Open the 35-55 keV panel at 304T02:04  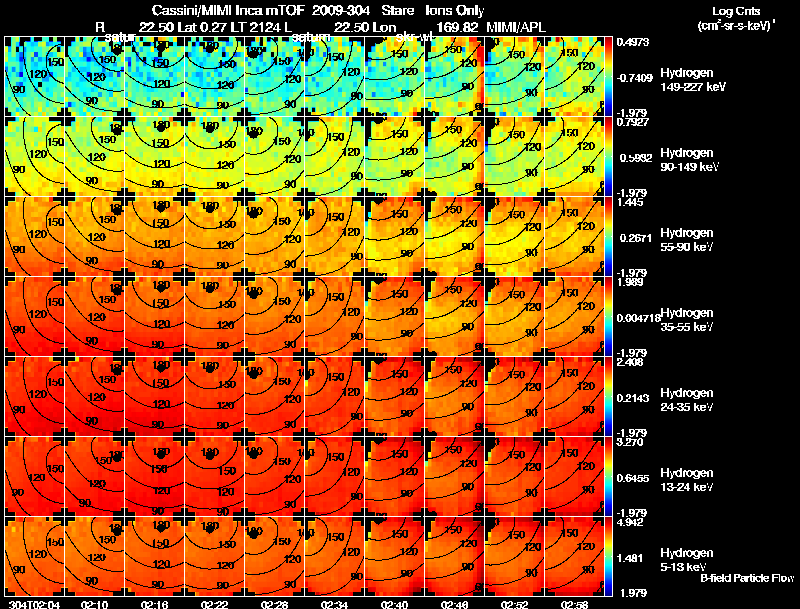coord(34,316)
